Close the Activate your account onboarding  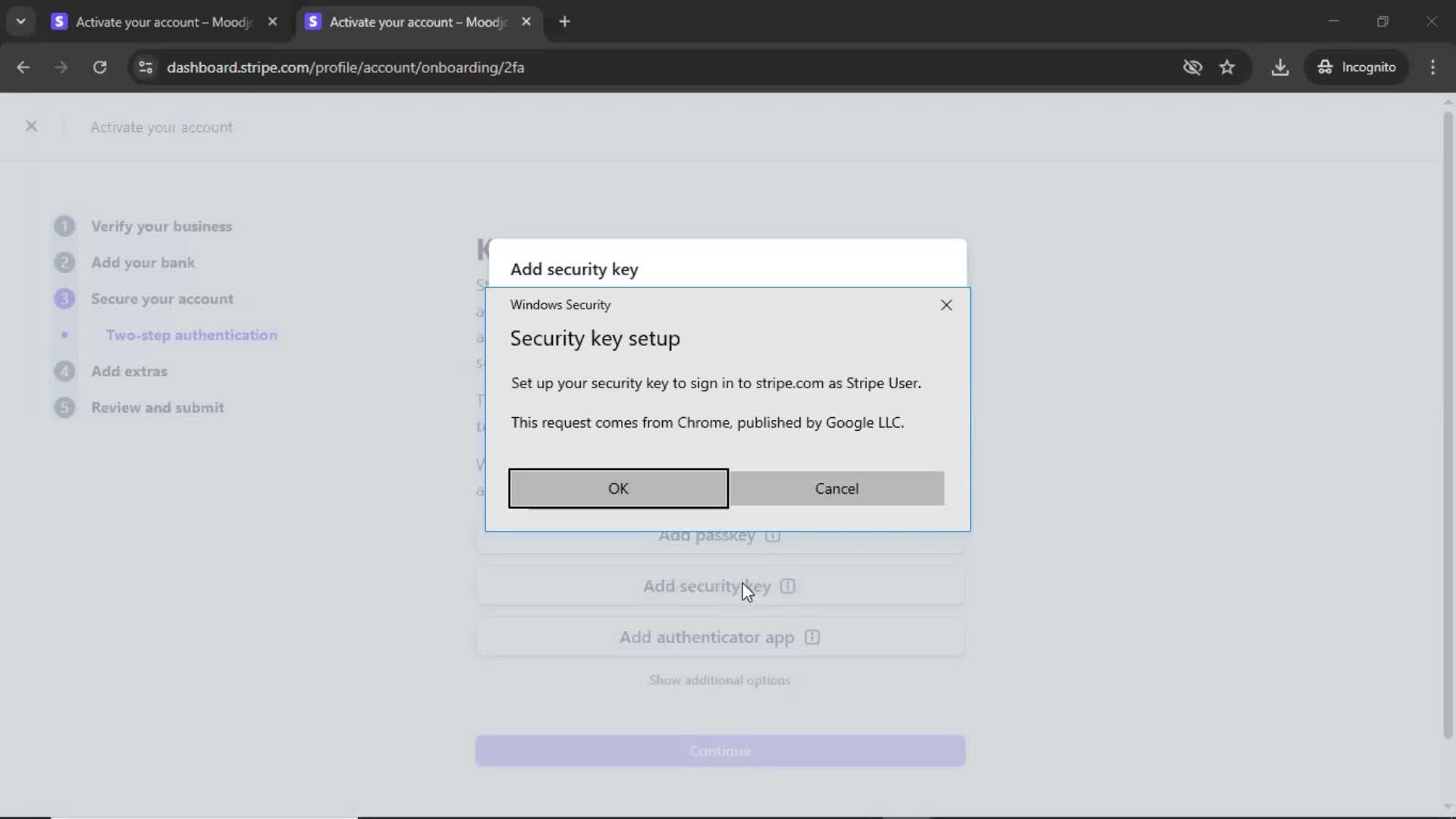point(31,127)
